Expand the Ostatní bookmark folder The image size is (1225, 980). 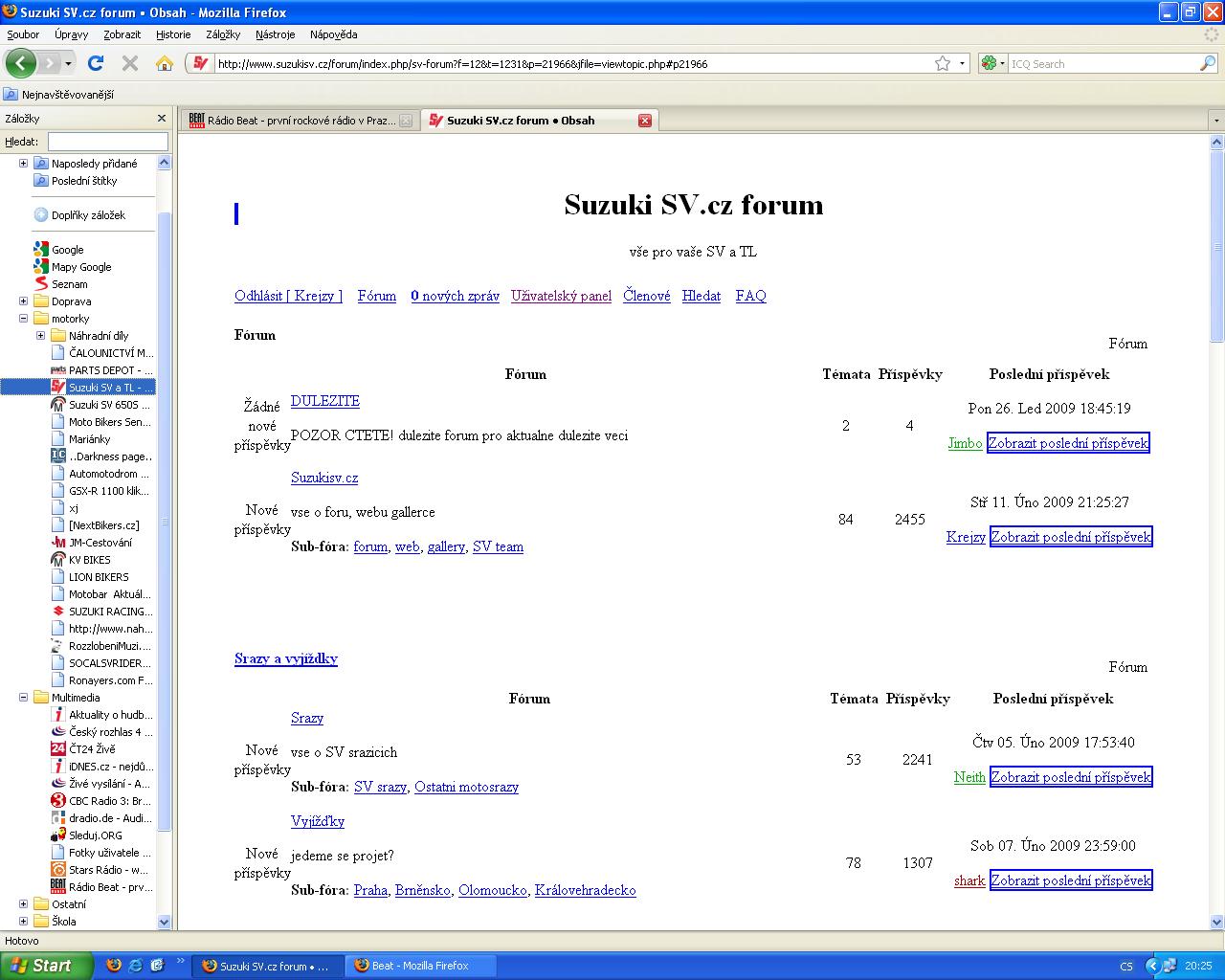tap(23, 904)
